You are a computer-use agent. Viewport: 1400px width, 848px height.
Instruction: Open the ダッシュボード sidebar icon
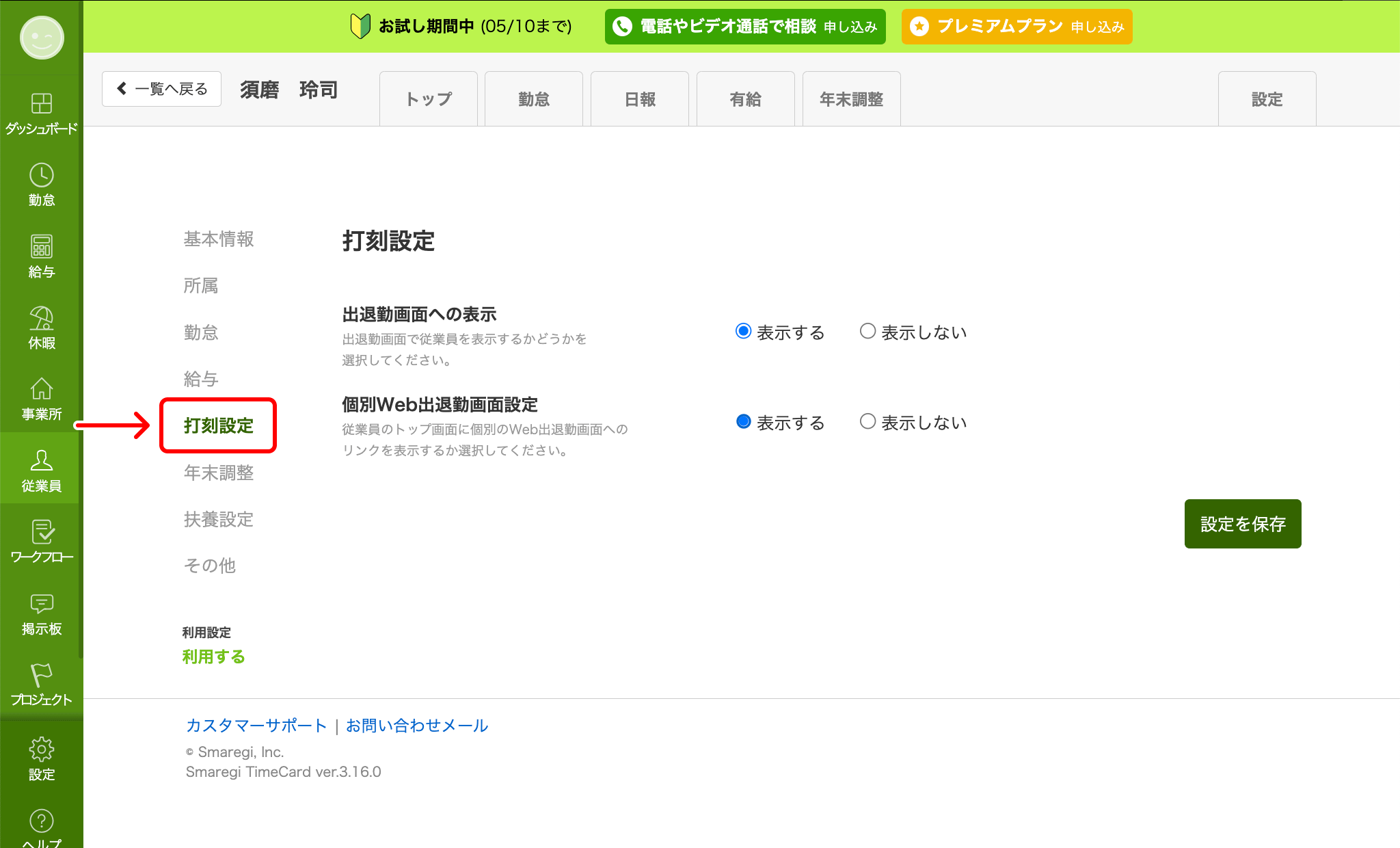pyautogui.click(x=42, y=103)
